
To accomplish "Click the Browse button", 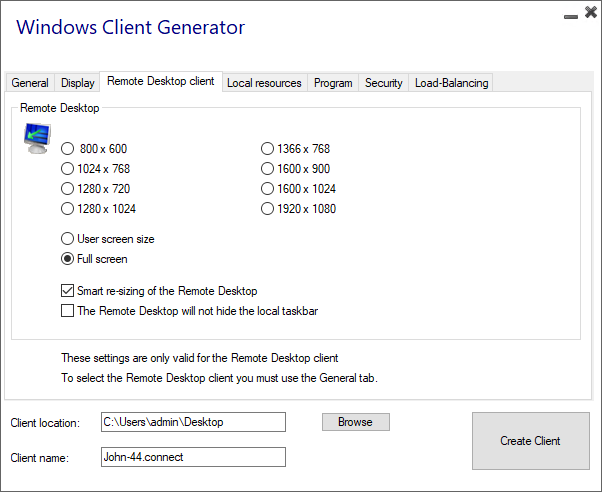I will (x=355, y=422).
